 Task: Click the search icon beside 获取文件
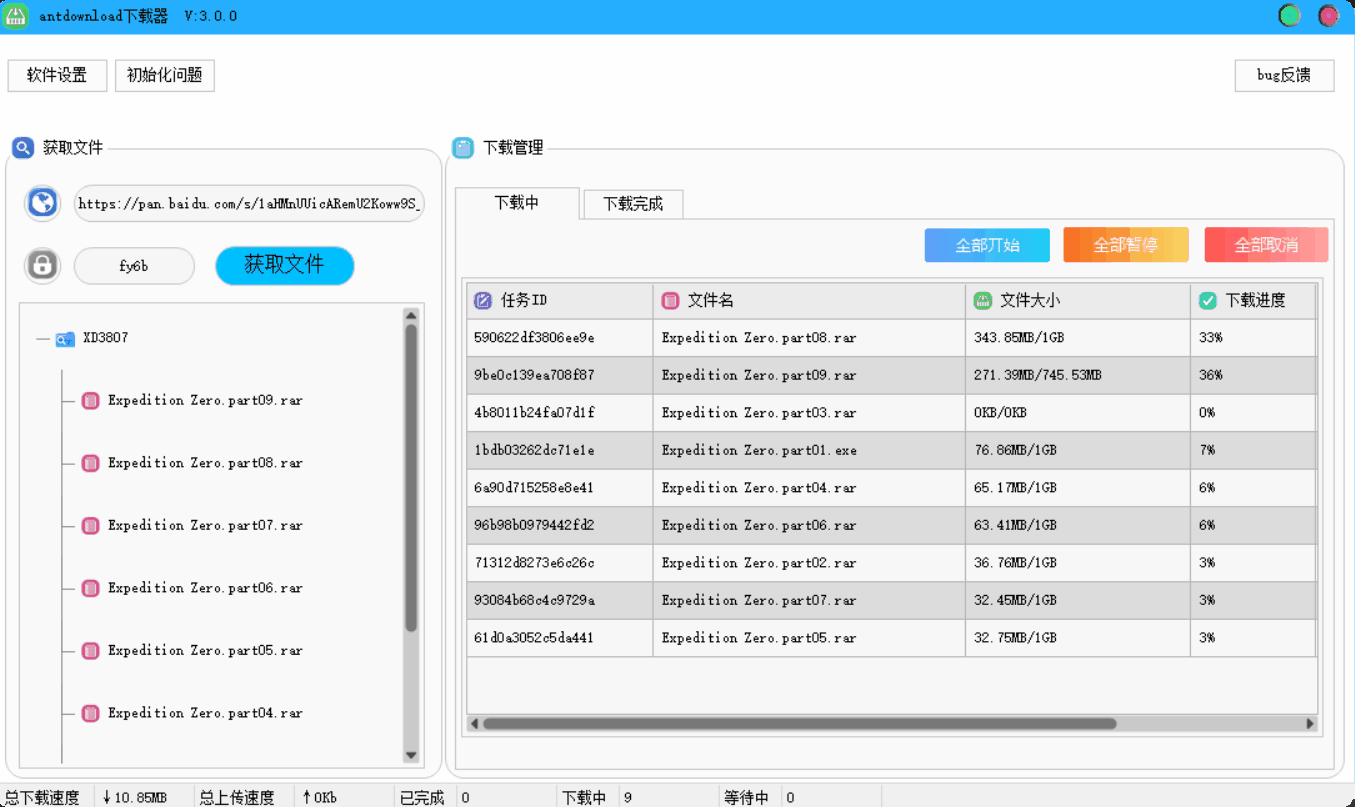tap(23, 148)
